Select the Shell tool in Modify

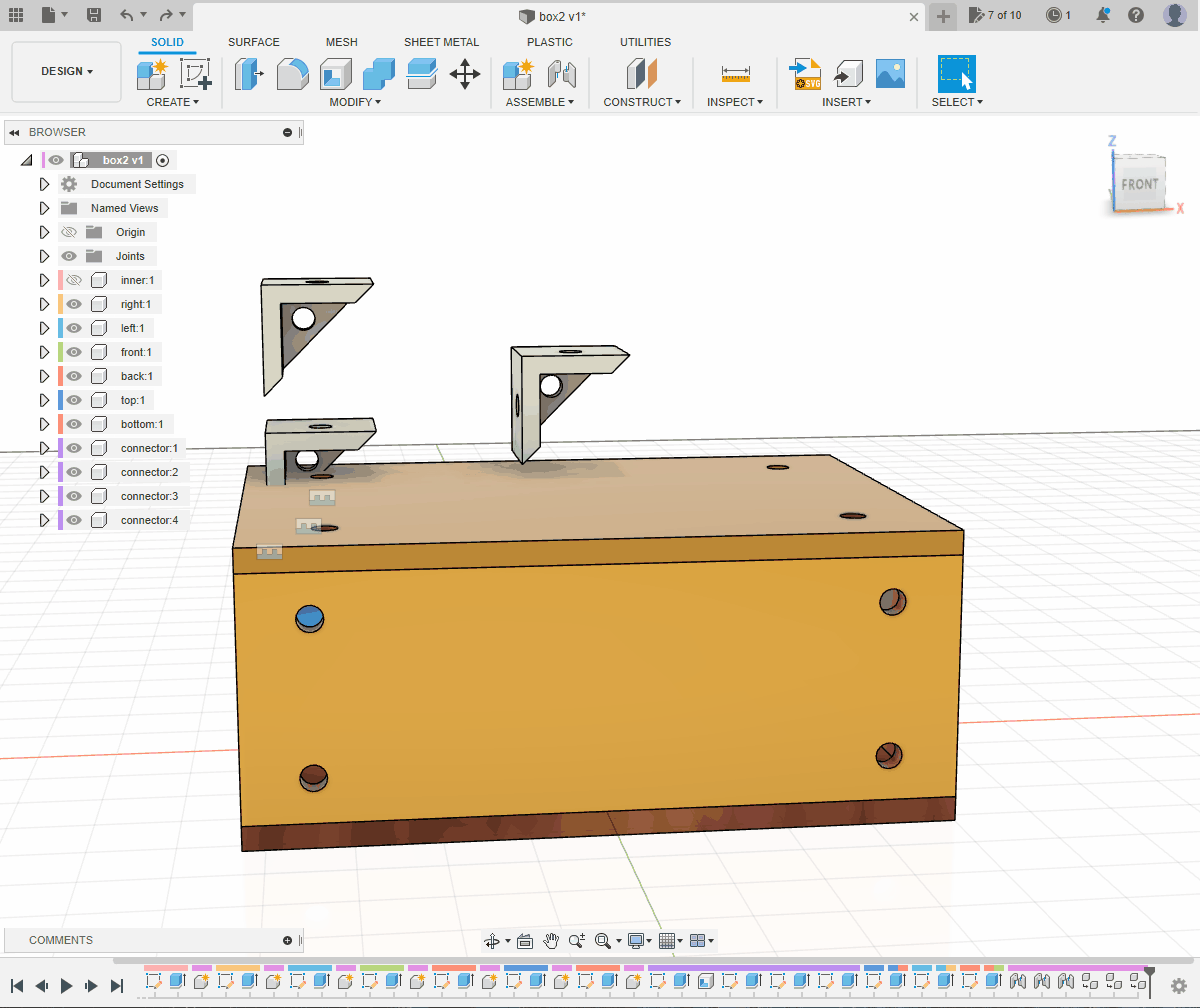[x=335, y=74]
